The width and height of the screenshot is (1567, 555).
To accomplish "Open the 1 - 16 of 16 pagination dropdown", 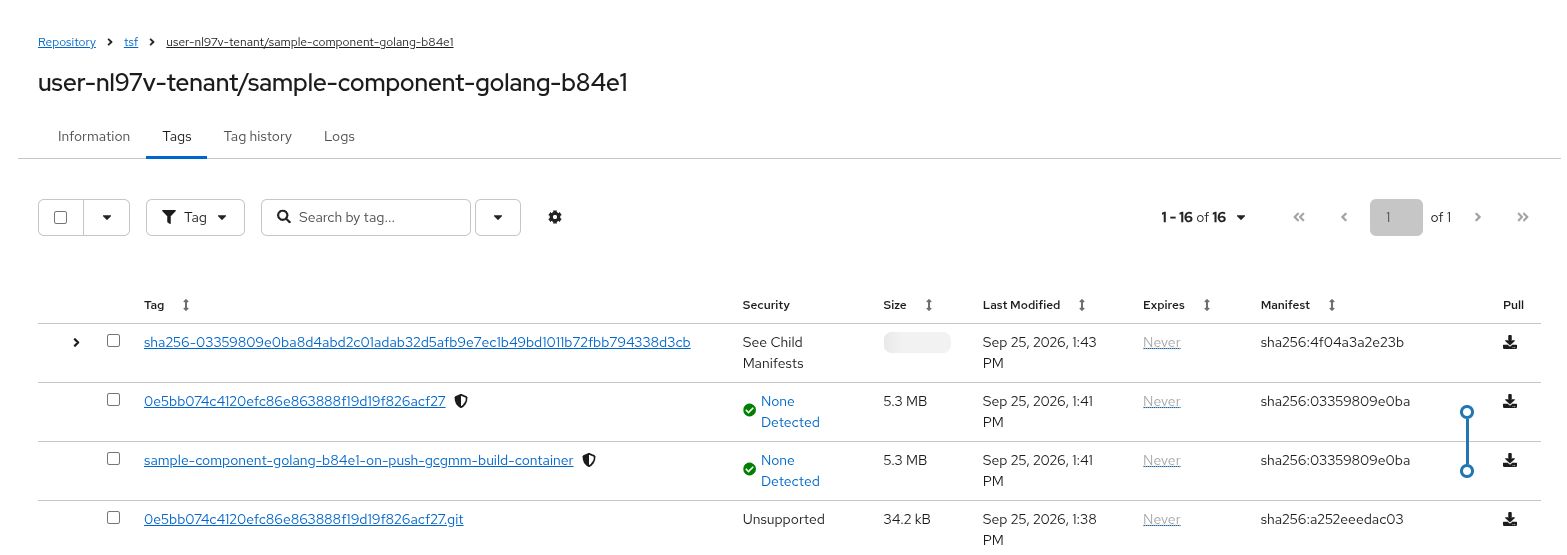I will [x=1203, y=217].
